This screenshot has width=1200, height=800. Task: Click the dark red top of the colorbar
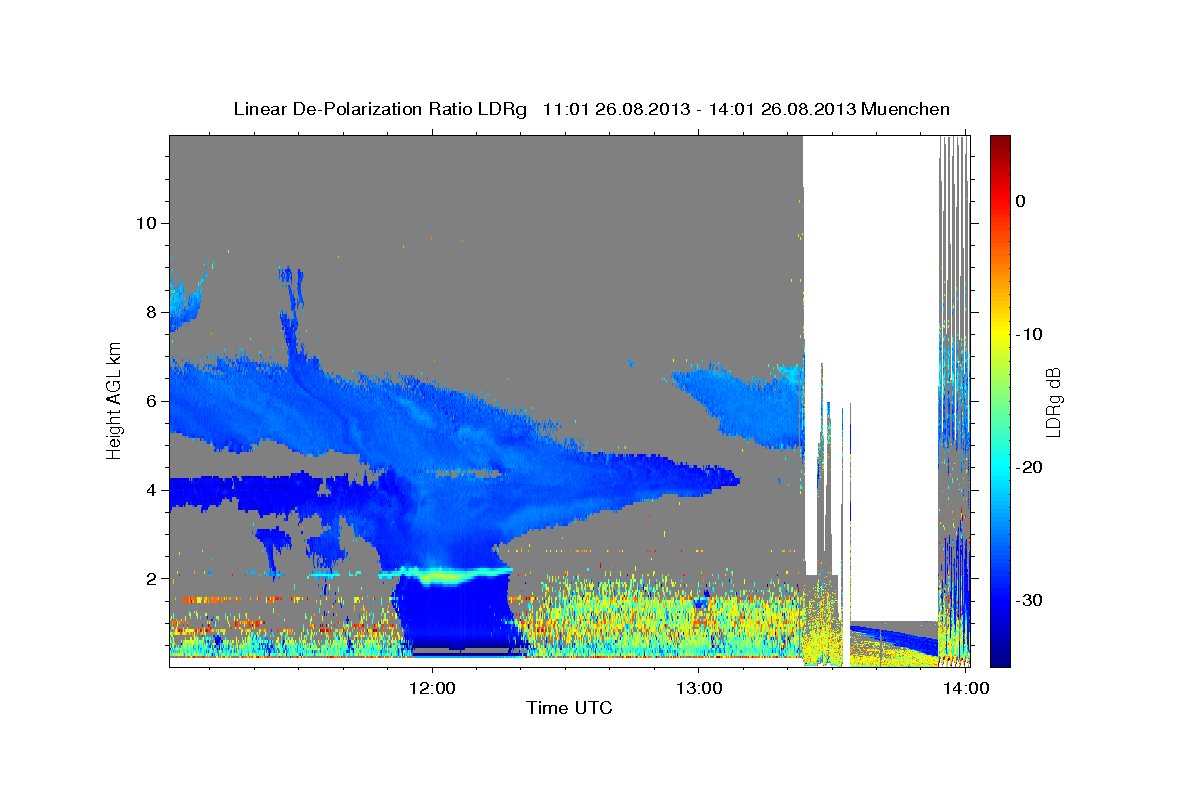pos(1000,143)
